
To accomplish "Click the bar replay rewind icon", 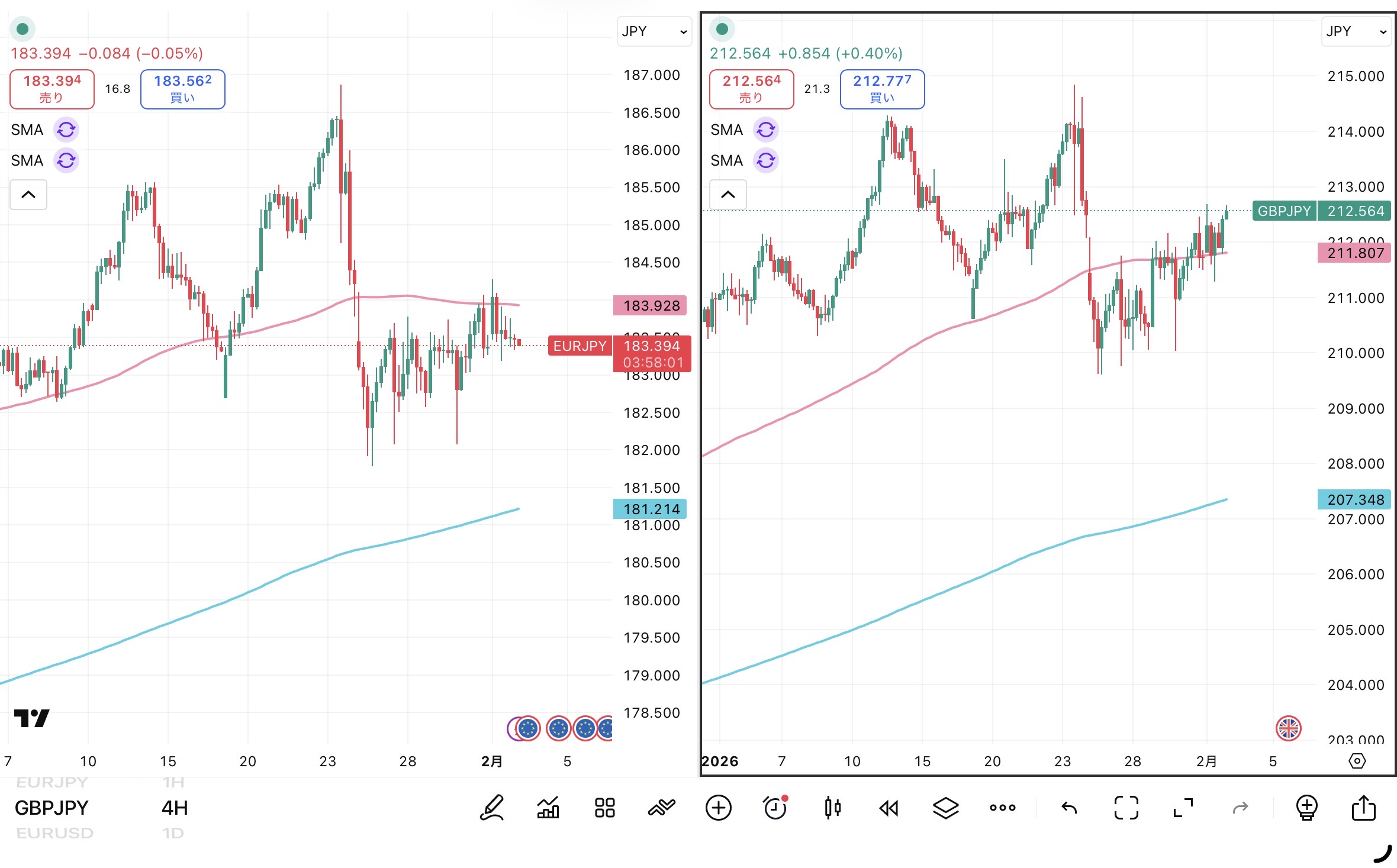I will click(x=889, y=808).
